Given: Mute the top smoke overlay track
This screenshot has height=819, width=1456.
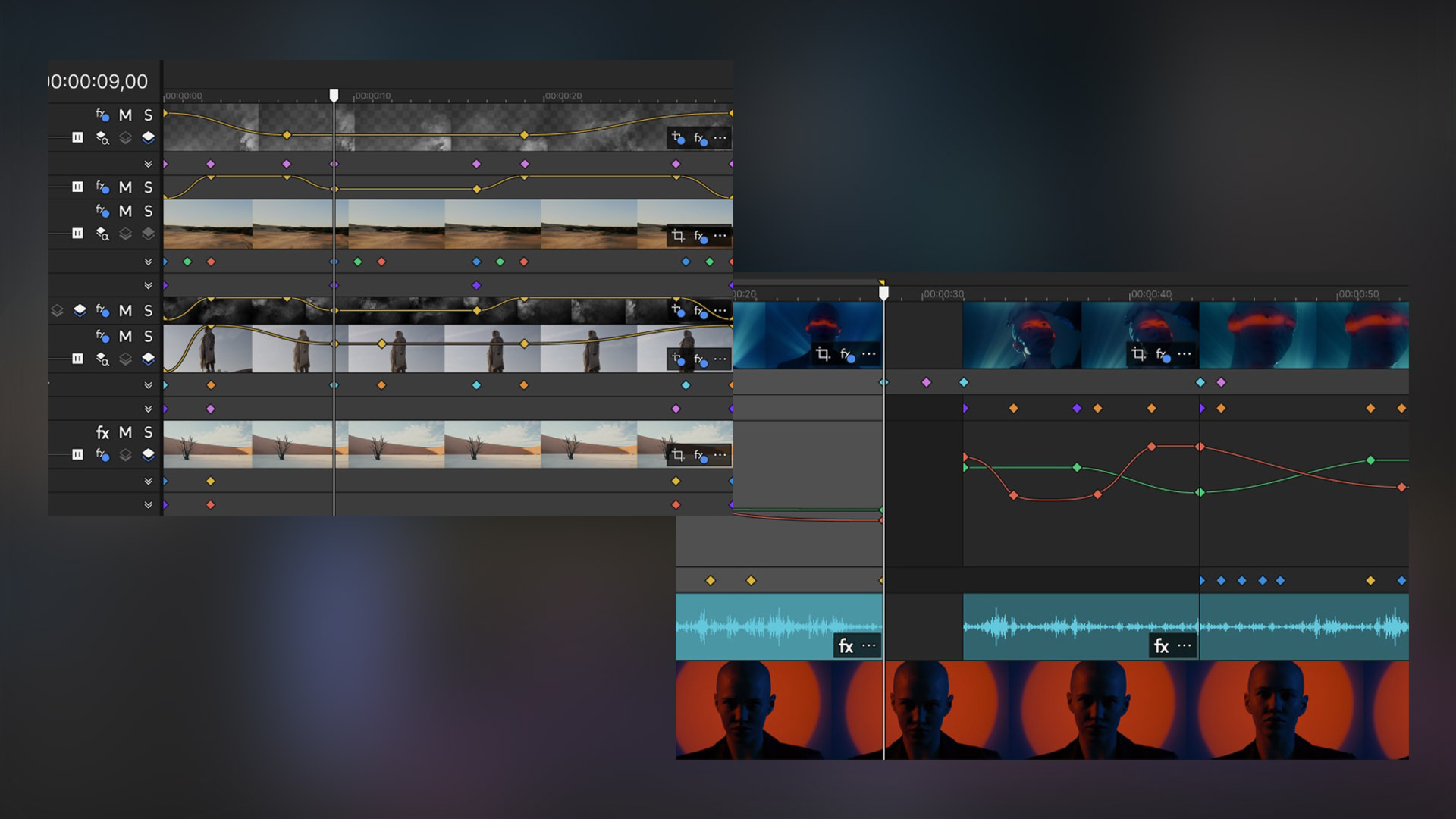Looking at the screenshot, I should 125,115.
